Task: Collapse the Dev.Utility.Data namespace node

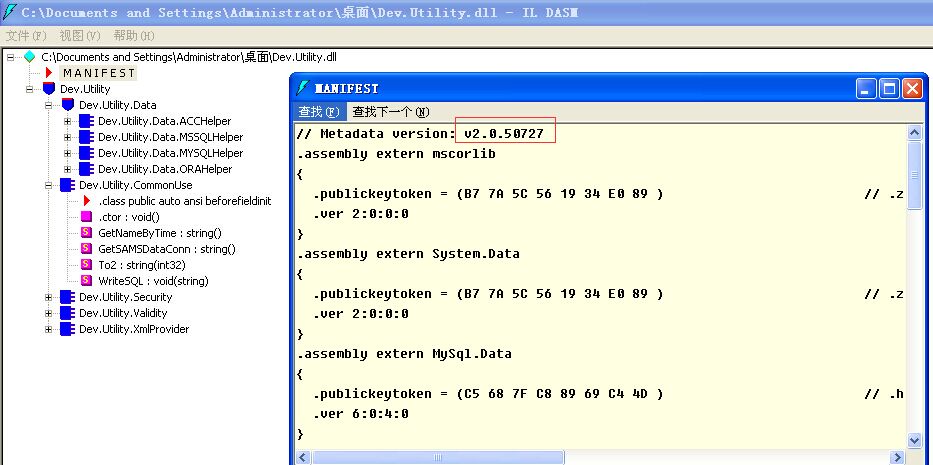Action: pyautogui.click(x=49, y=105)
